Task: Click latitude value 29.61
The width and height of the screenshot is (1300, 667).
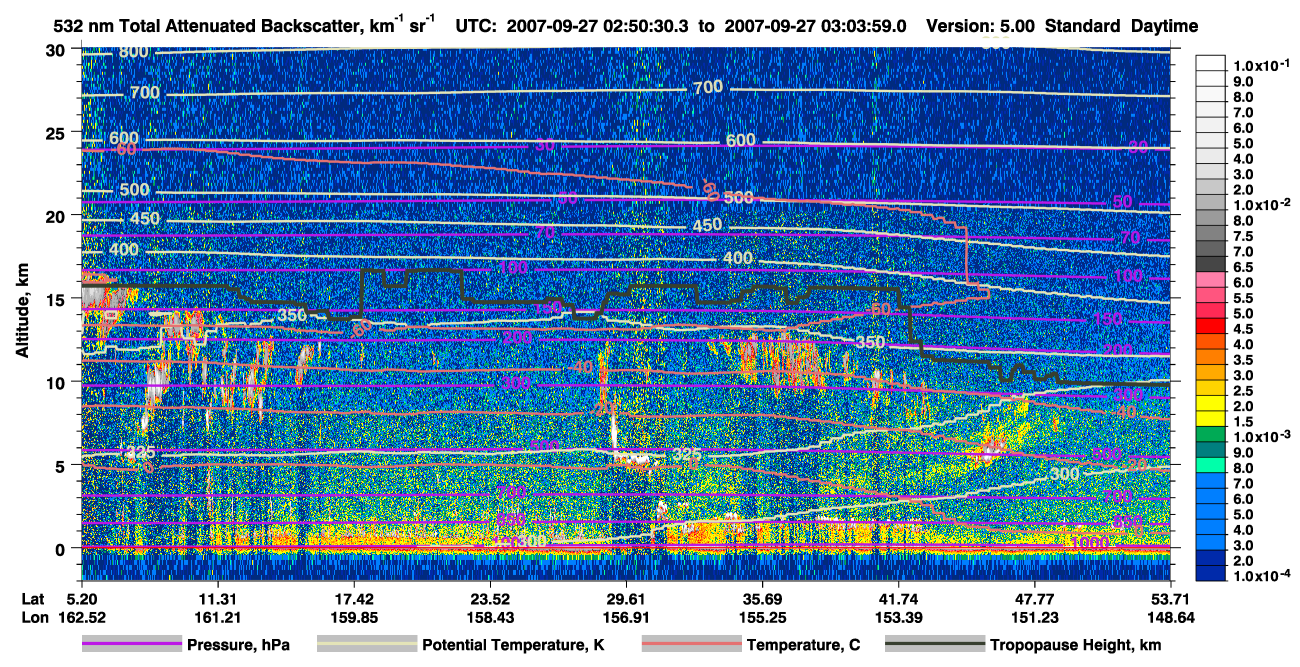Action: [626, 599]
